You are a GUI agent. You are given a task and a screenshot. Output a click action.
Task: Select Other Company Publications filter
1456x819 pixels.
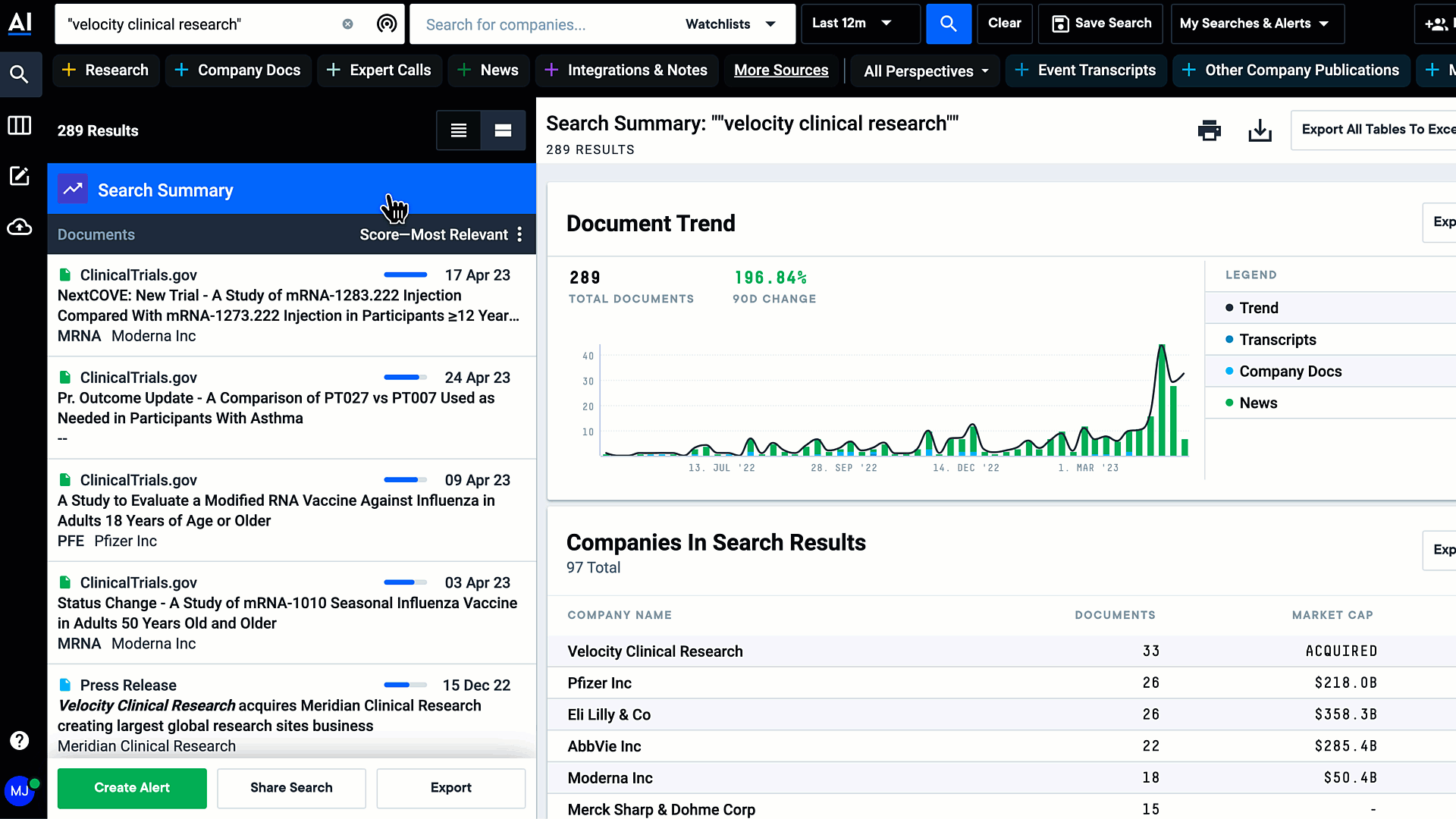1291,71
